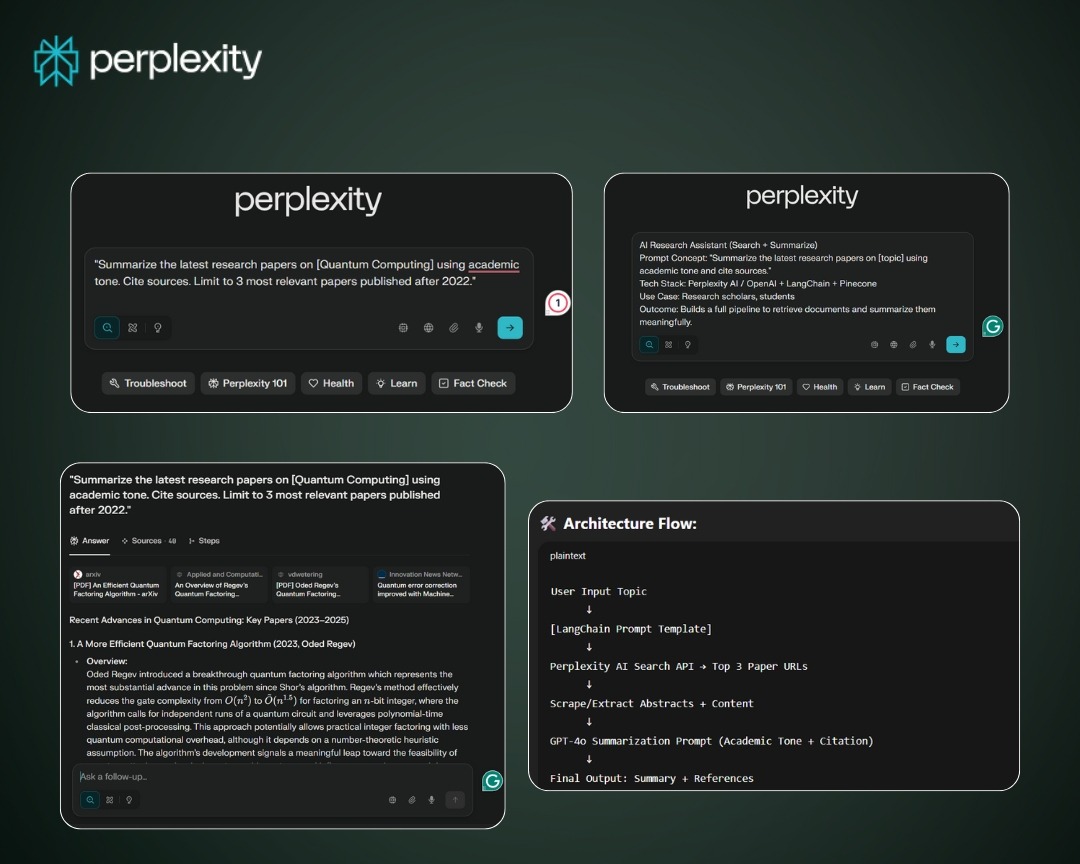This screenshot has height=864, width=1080.
Task: Click the Perplexity logo at the top-left corner
Action: (148, 60)
